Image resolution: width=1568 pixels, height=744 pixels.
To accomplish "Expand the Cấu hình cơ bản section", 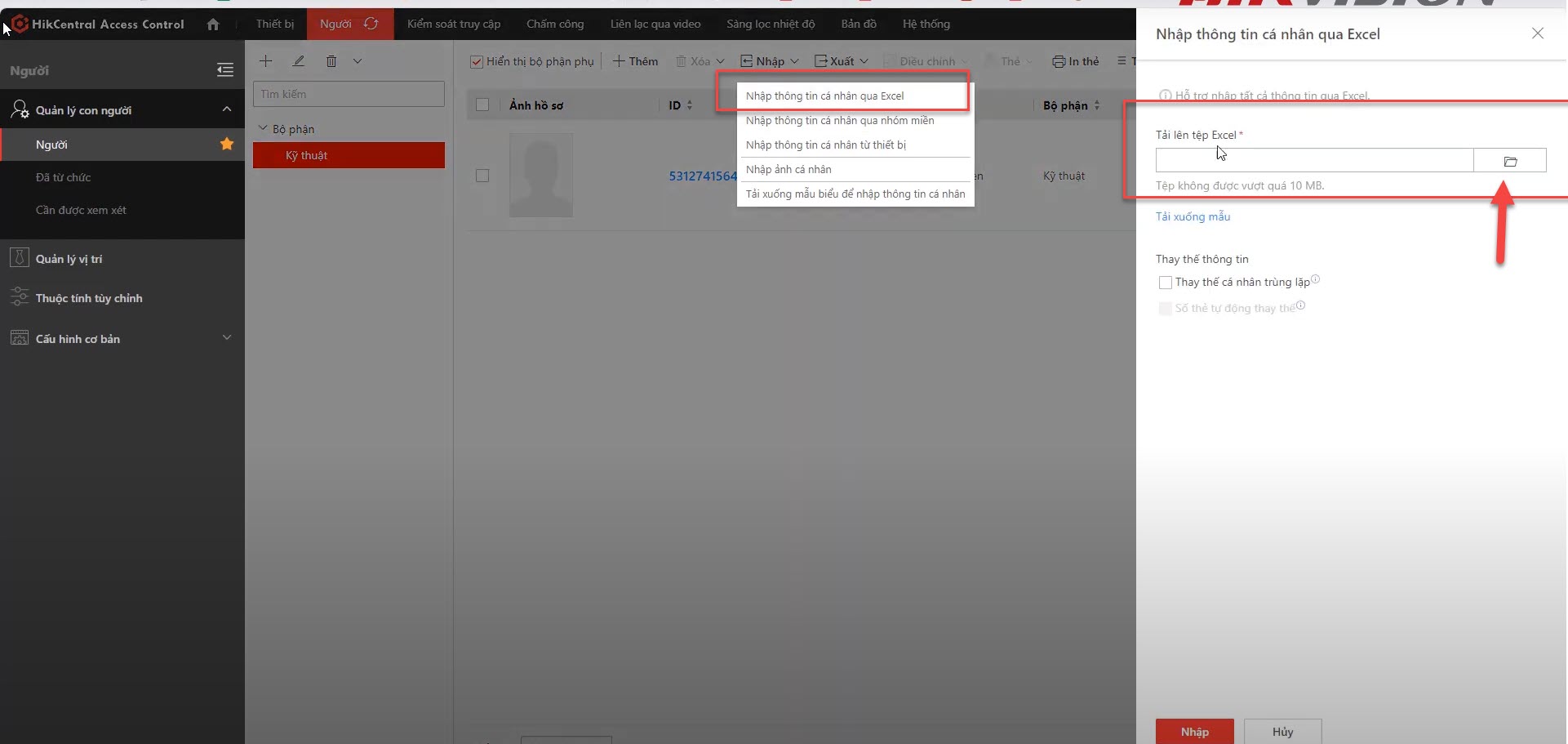I will [x=227, y=338].
